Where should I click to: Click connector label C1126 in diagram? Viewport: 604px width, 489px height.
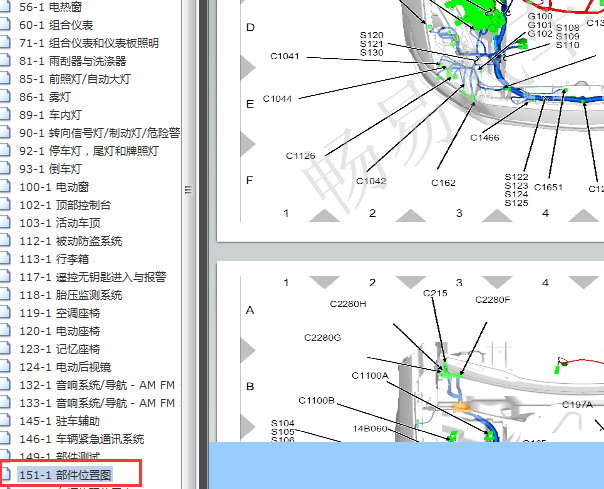click(x=300, y=156)
